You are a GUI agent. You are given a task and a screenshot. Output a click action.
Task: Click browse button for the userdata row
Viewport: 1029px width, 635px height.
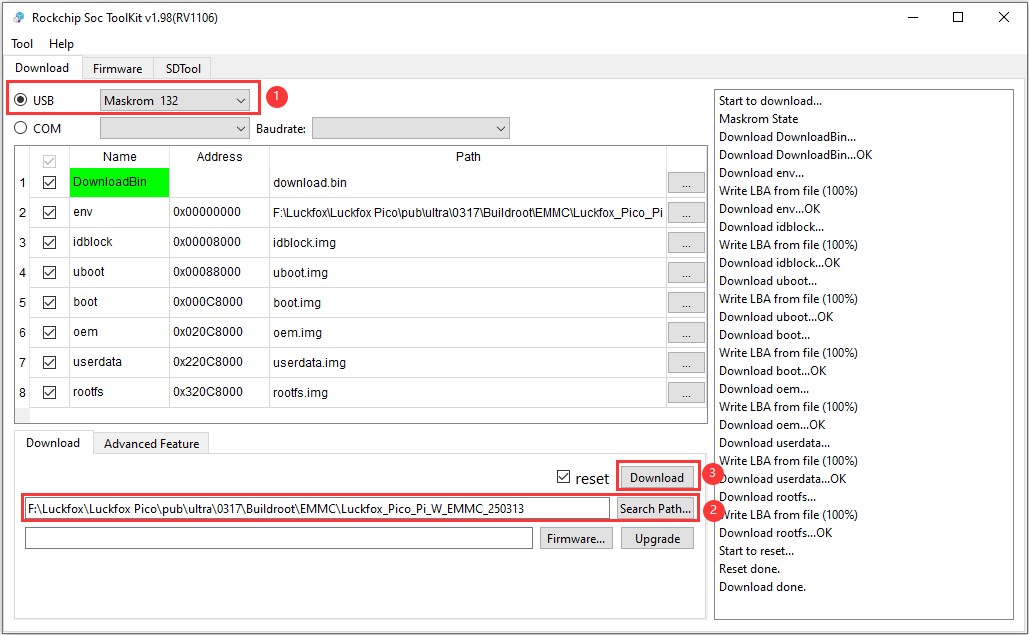(x=686, y=363)
